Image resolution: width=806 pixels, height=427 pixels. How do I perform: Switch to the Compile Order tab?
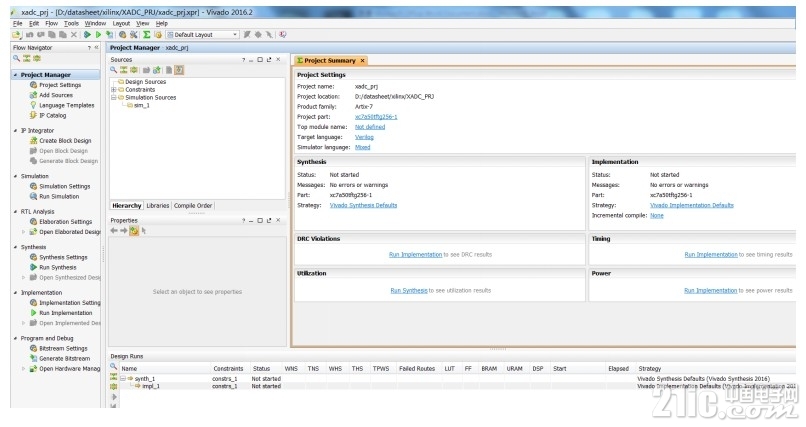[193, 206]
